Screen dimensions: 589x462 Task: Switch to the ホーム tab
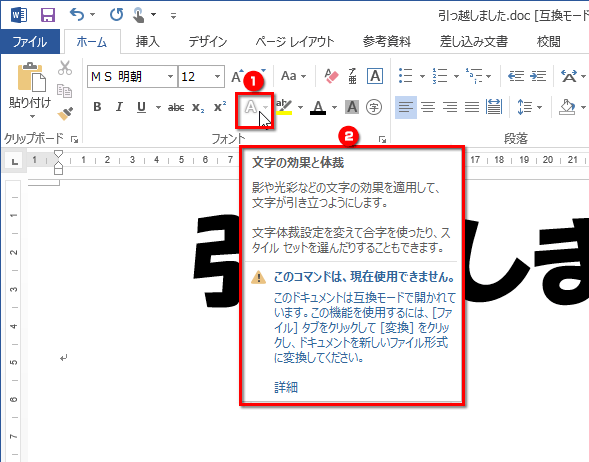click(x=92, y=41)
